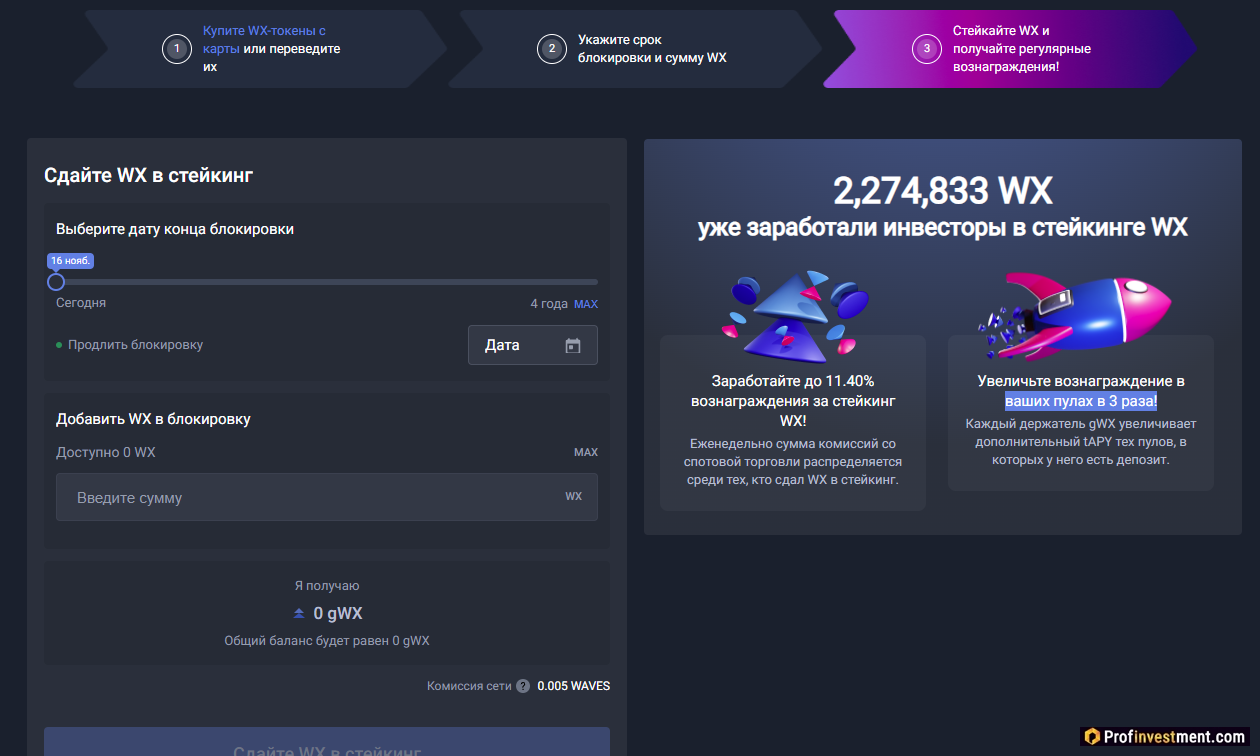Click the lock duration slider track
This screenshot has height=756, width=1260.
[x=327, y=282]
